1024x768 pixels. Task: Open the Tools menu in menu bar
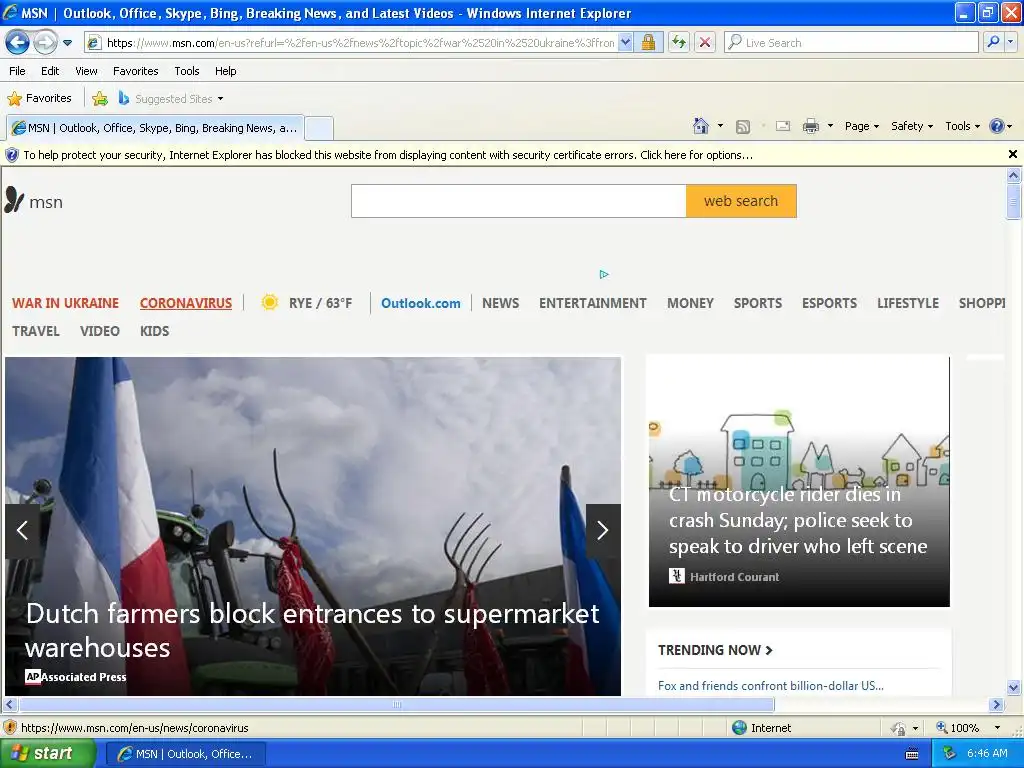pyautogui.click(x=187, y=71)
